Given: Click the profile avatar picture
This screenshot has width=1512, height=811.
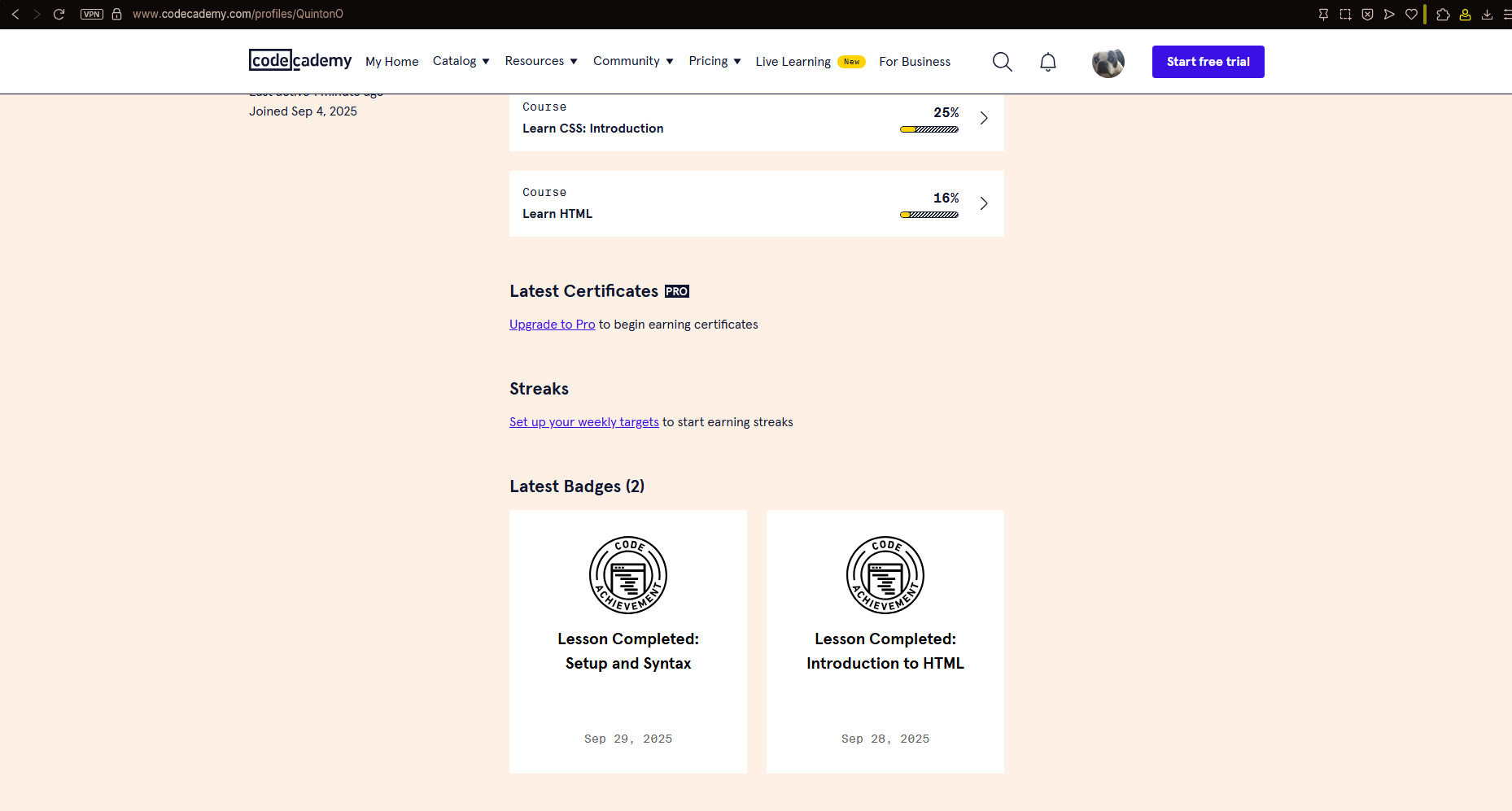Looking at the screenshot, I should click(1108, 62).
